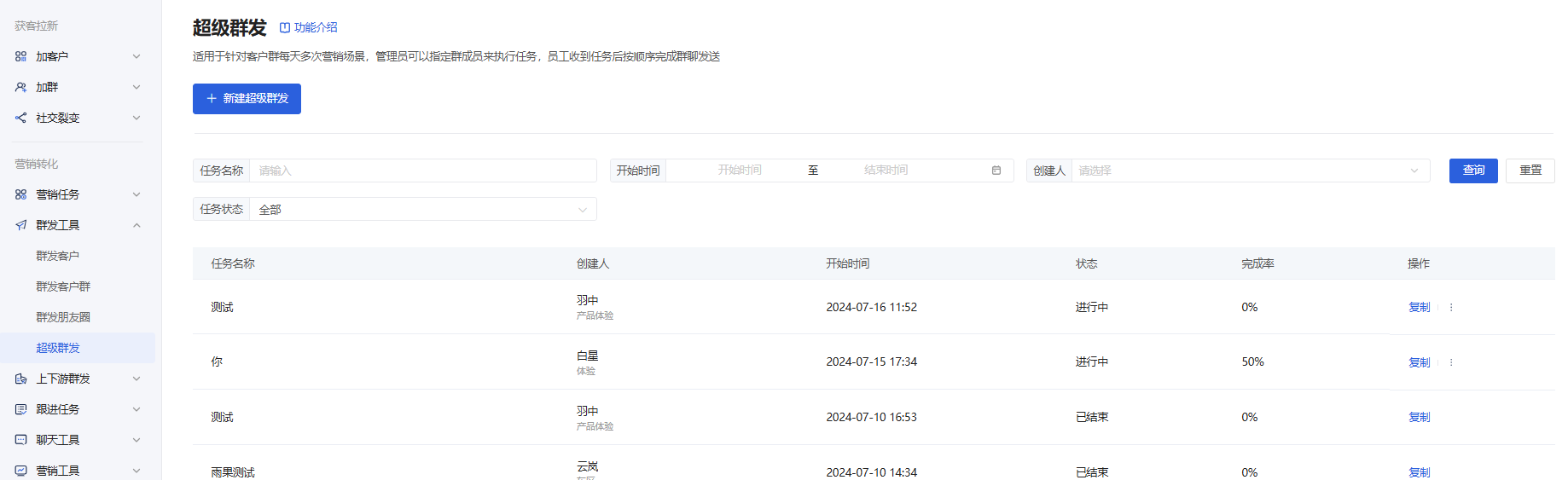Click the 结束时间 end date field
The height and width of the screenshot is (480, 1568).
pyautogui.click(x=886, y=171)
